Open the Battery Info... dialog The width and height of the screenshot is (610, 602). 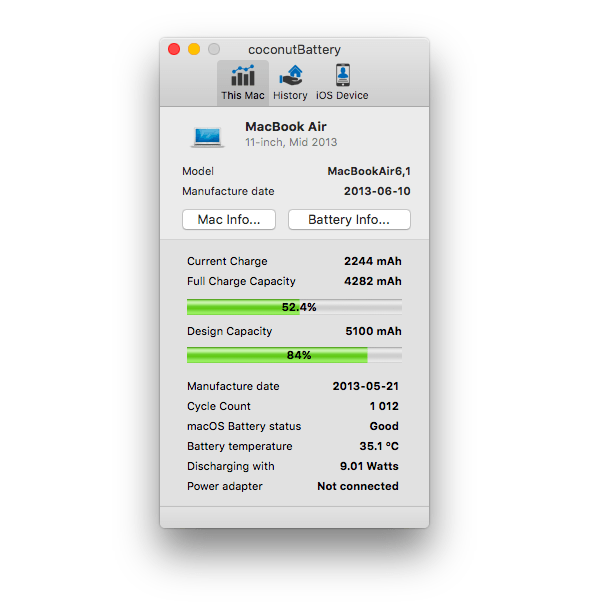(349, 219)
